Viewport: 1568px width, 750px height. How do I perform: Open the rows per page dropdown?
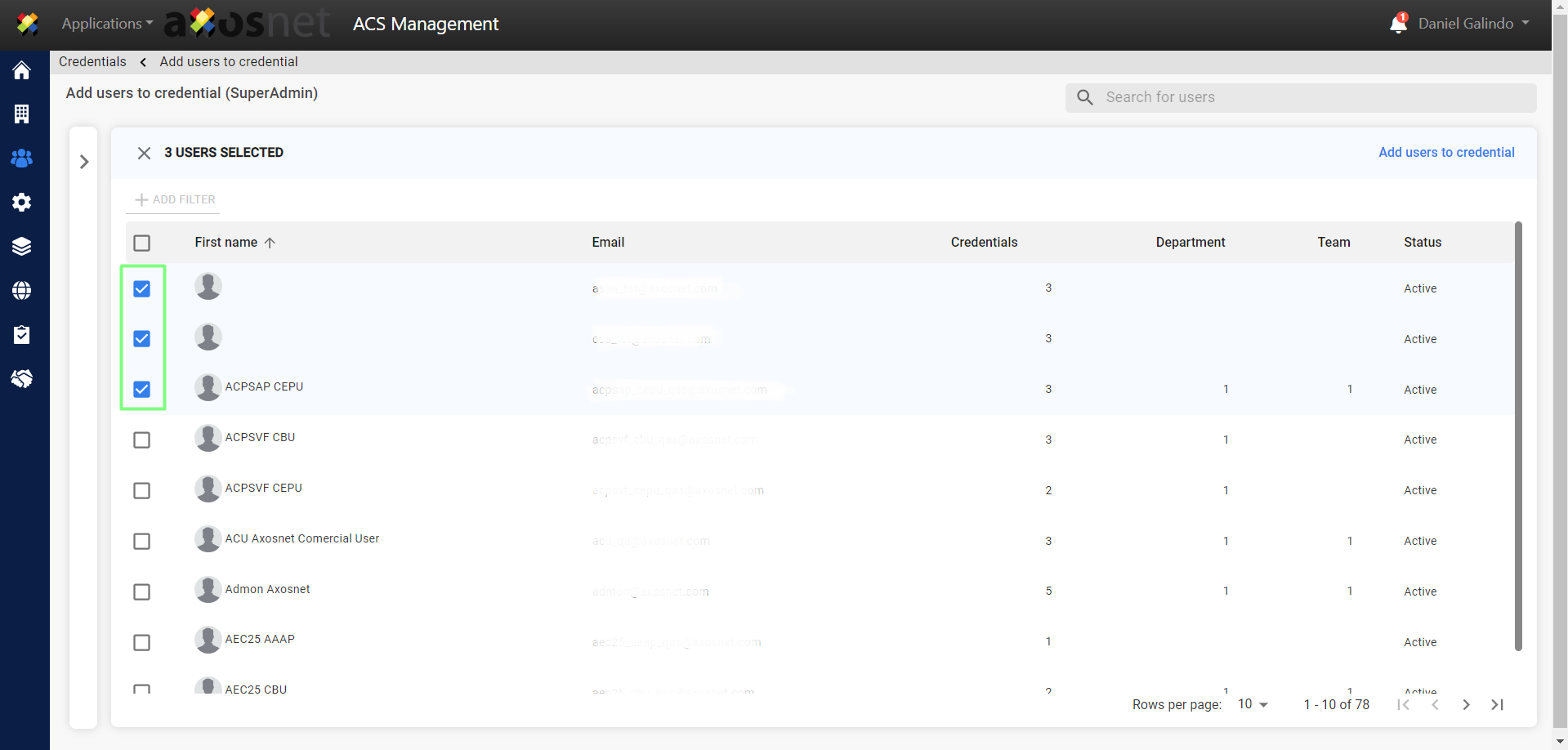1253,704
